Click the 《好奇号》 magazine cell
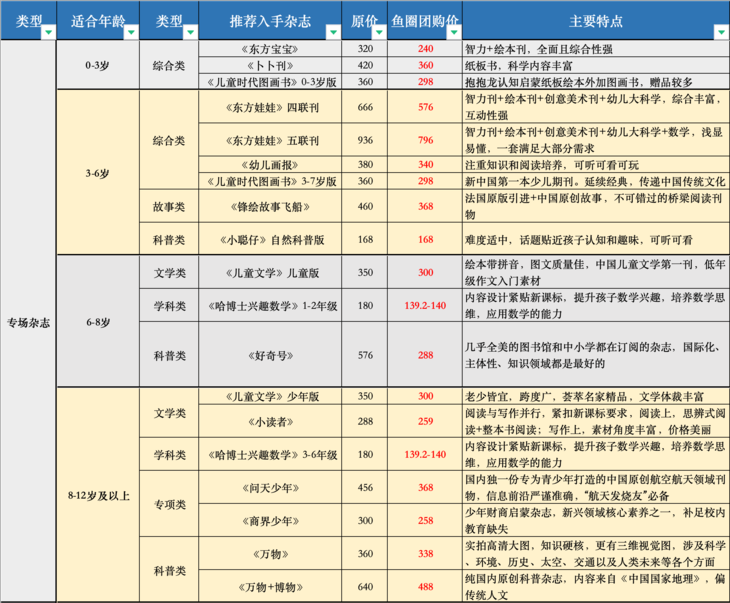 tap(270, 353)
